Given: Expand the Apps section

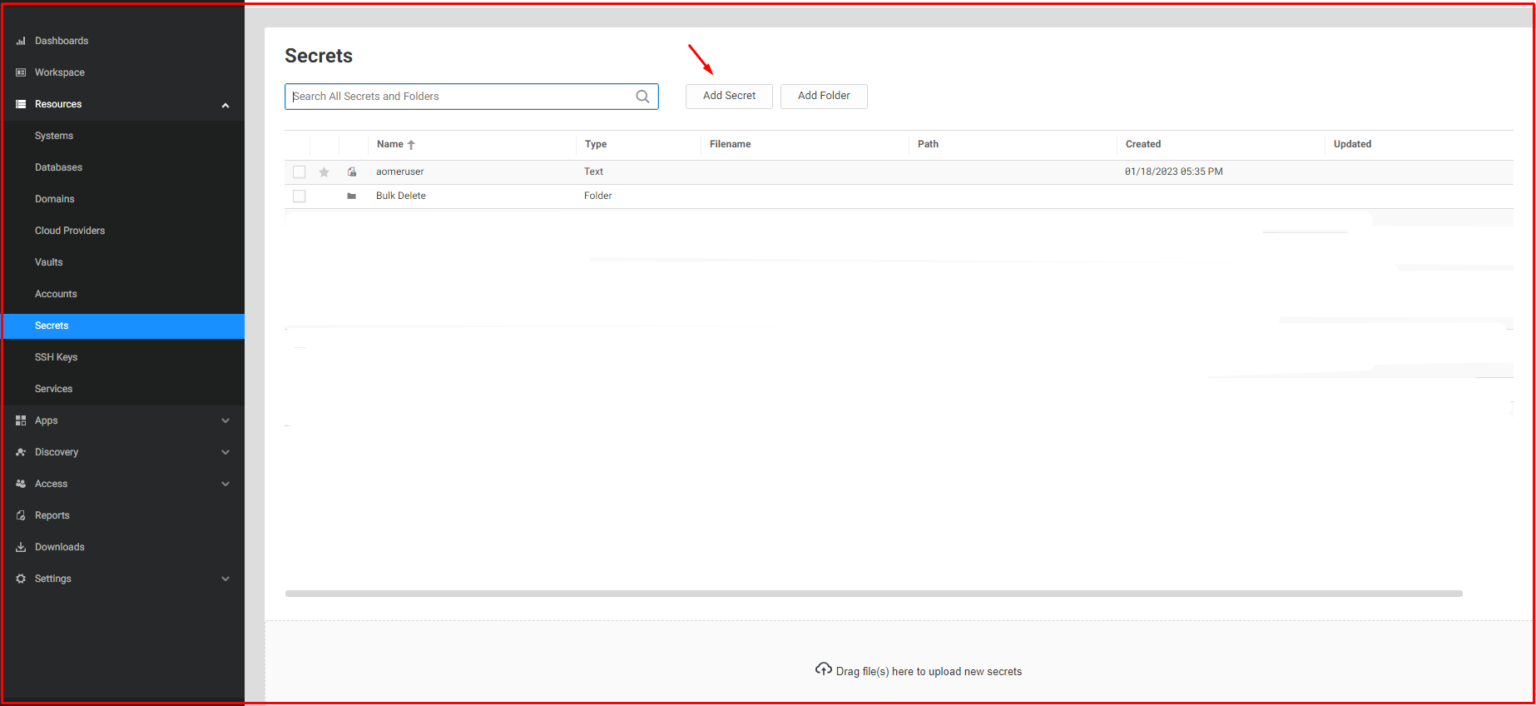Looking at the screenshot, I should 225,420.
